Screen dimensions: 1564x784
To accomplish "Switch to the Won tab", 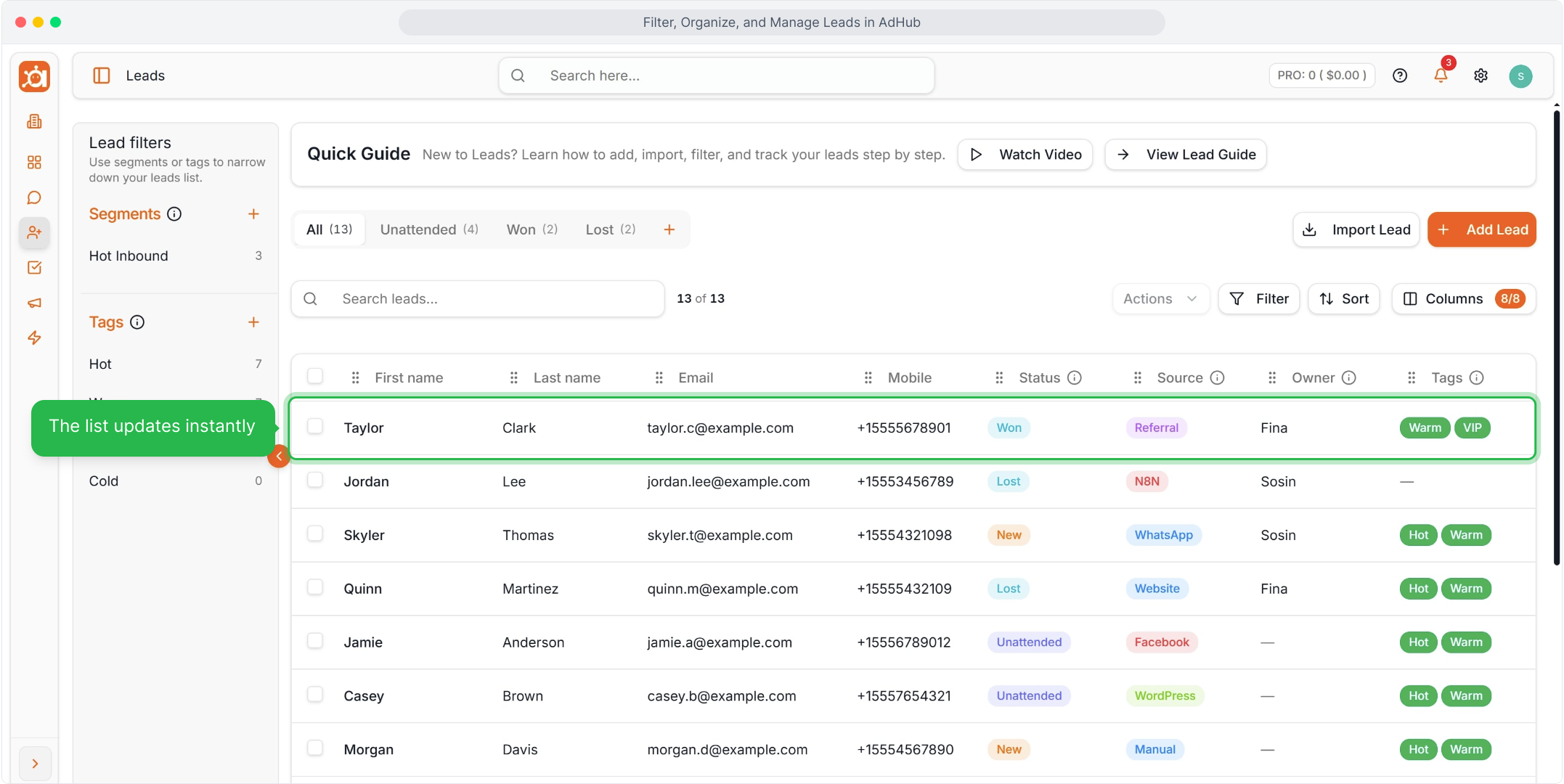I will point(532,229).
